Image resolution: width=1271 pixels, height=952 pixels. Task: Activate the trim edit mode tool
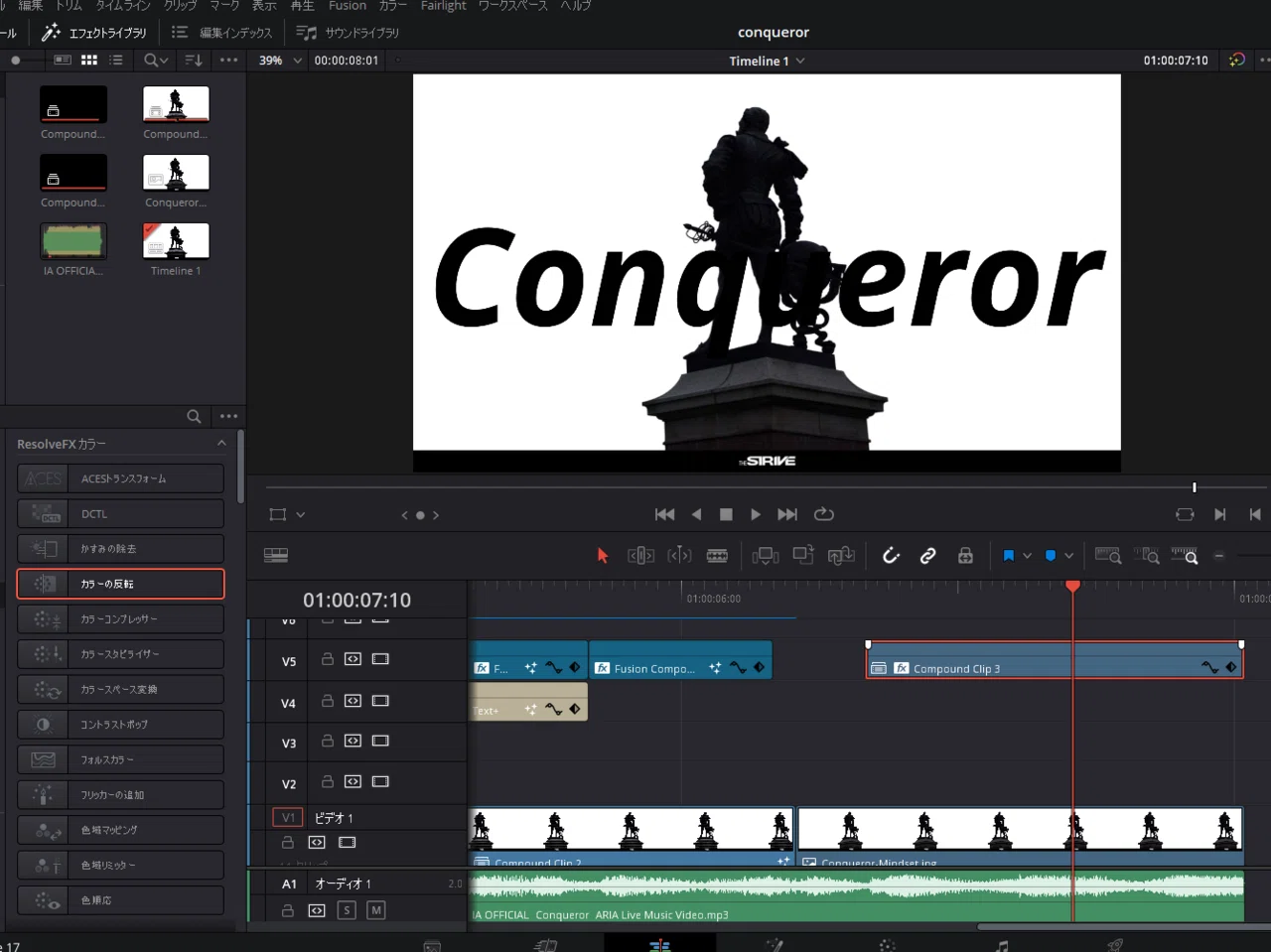point(640,556)
